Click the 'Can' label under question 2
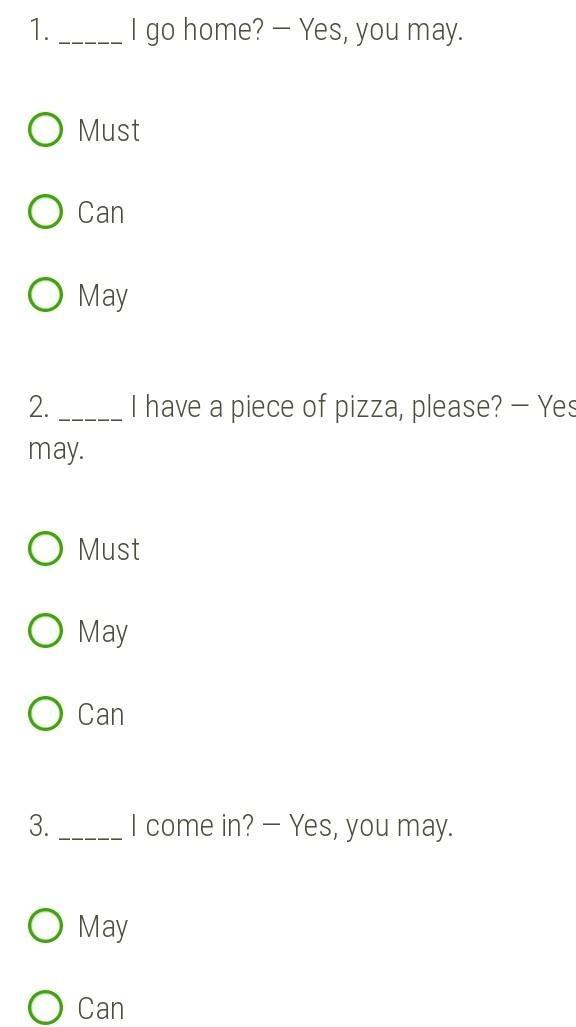 (x=101, y=714)
